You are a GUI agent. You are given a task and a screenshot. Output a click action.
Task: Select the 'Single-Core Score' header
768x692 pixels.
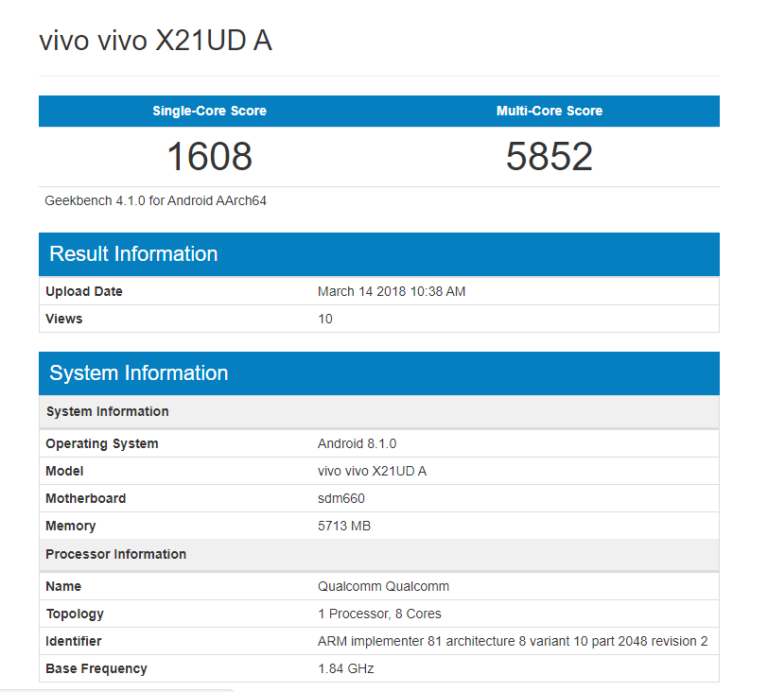(x=209, y=111)
